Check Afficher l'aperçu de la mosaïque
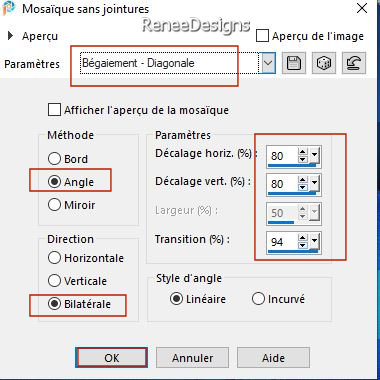The width and height of the screenshot is (380, 380). click(x=54, y=110)
